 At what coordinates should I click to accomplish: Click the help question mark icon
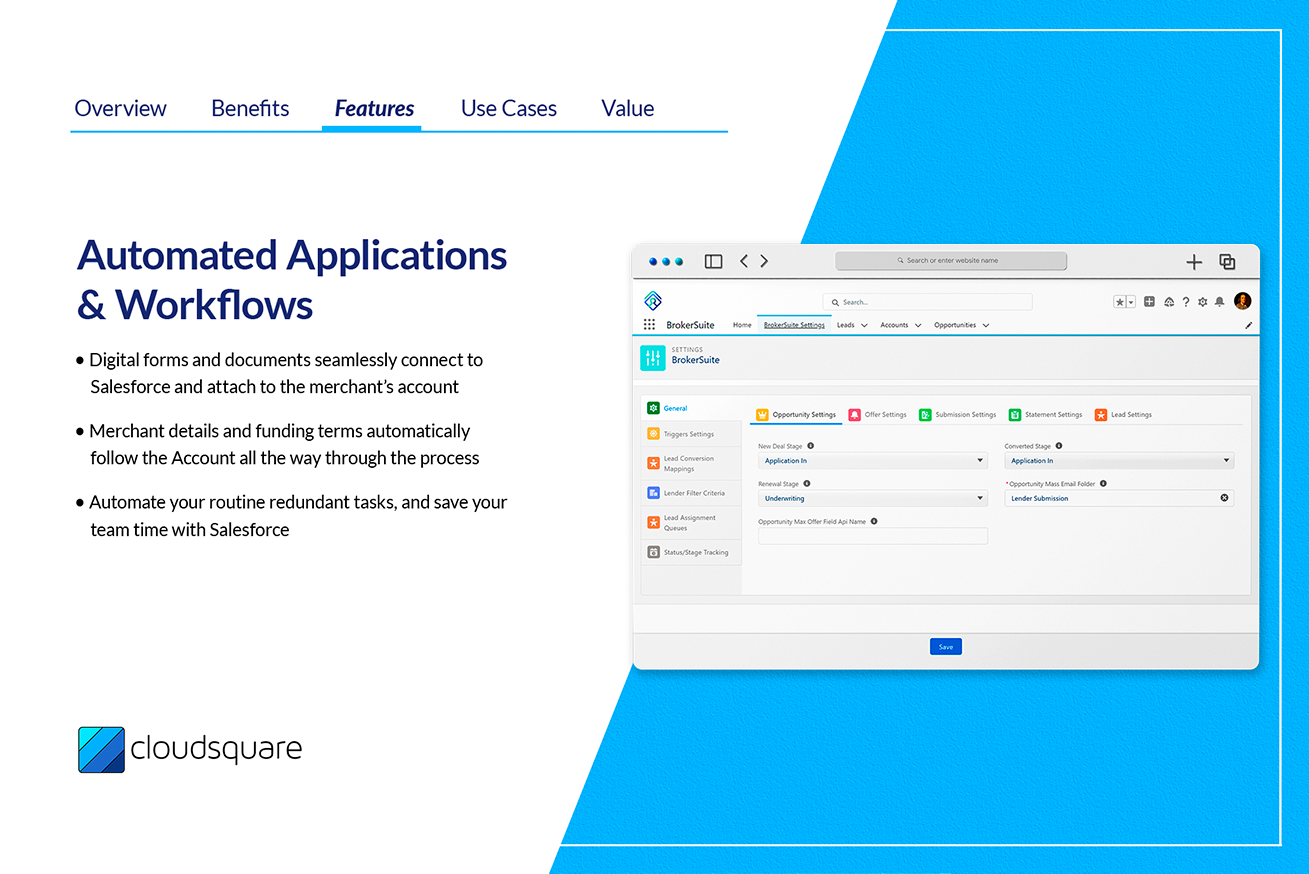[1186, 301]
